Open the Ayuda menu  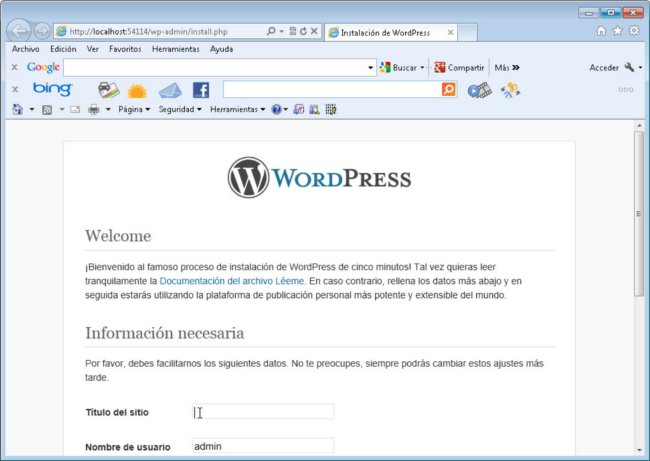[221, 49]
